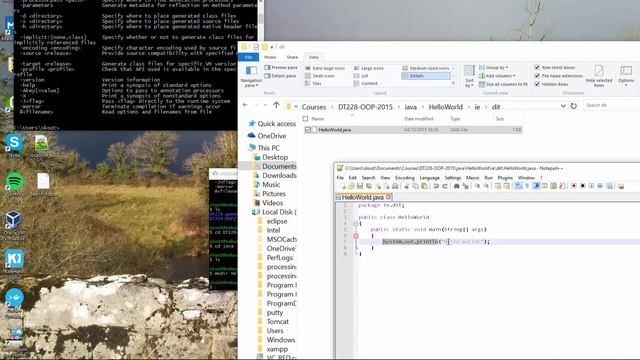Click the Preview pane button
Viewport: 640px width, 360px height.
click(281, 67)
